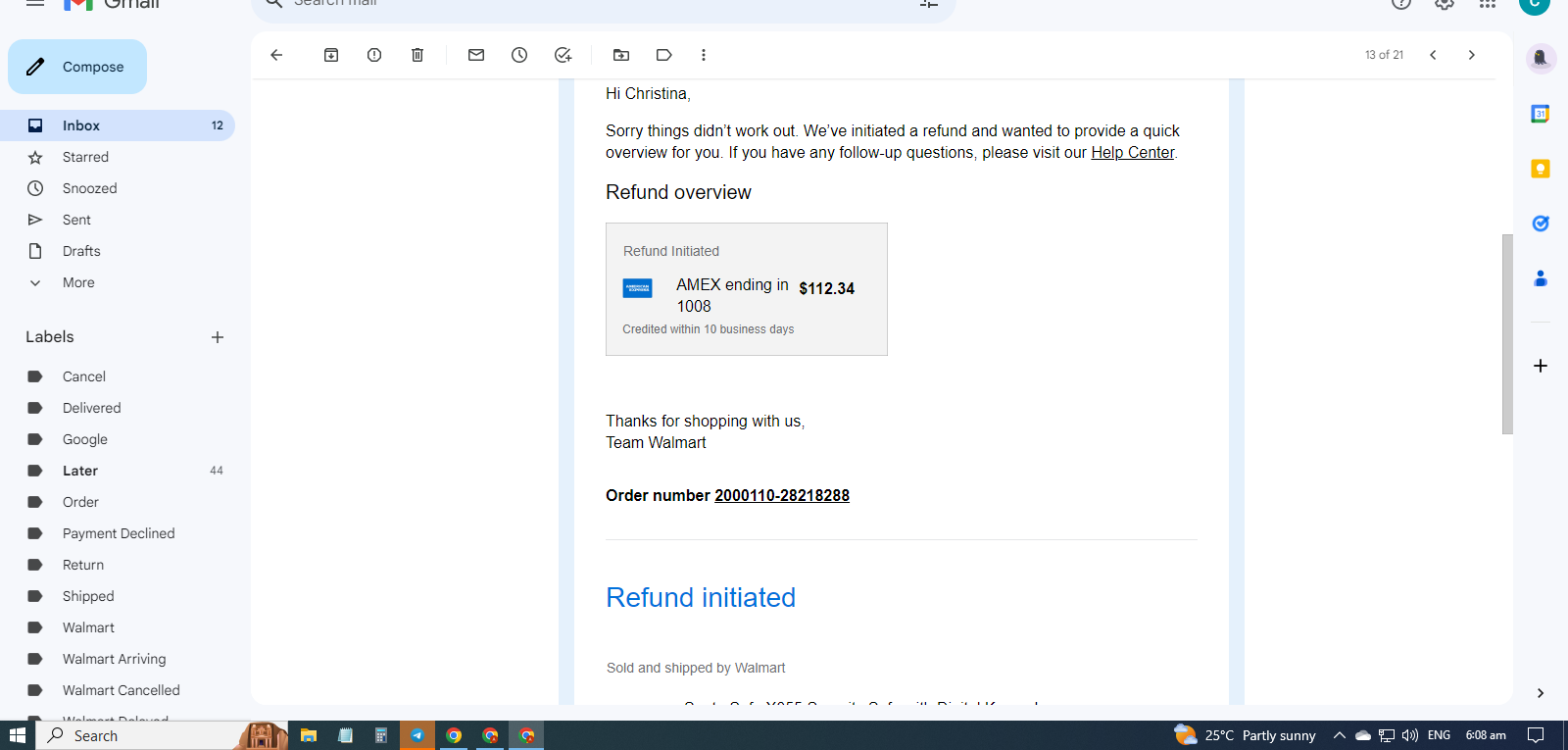
Task: Expand the More folders list
Action: 118,282
